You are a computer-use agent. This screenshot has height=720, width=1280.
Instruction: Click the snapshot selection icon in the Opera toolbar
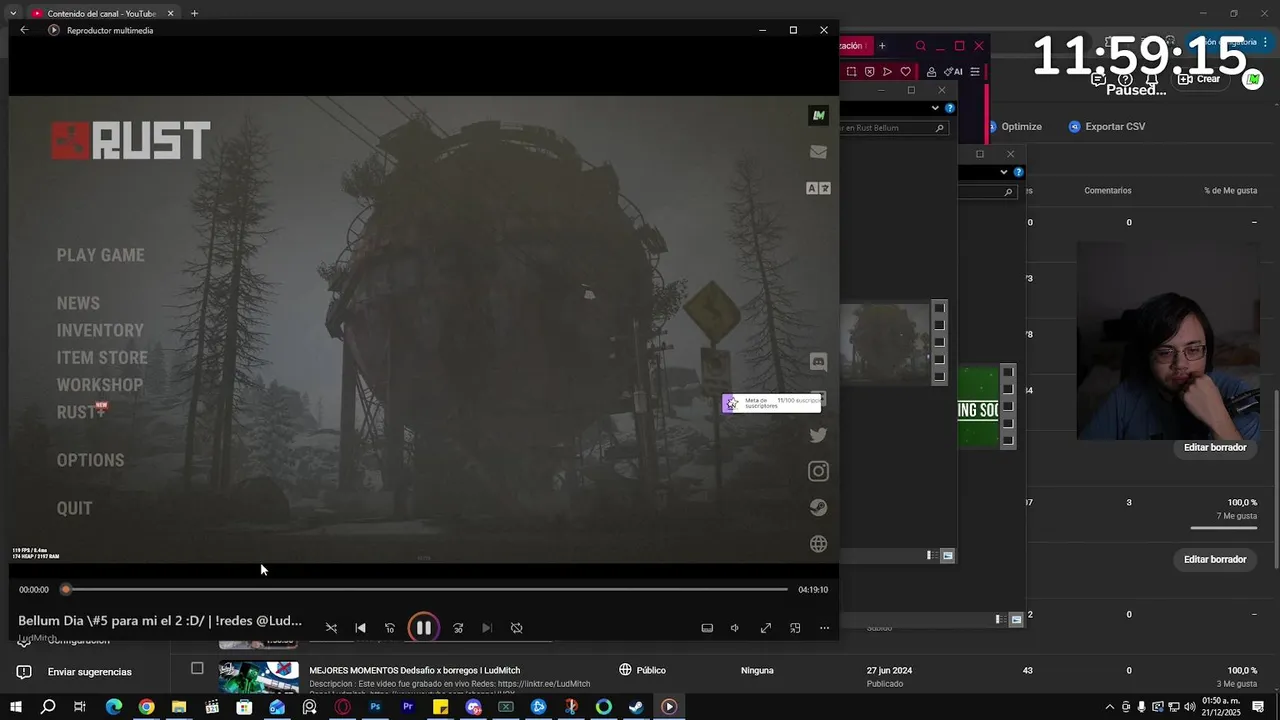click(851, 72)
